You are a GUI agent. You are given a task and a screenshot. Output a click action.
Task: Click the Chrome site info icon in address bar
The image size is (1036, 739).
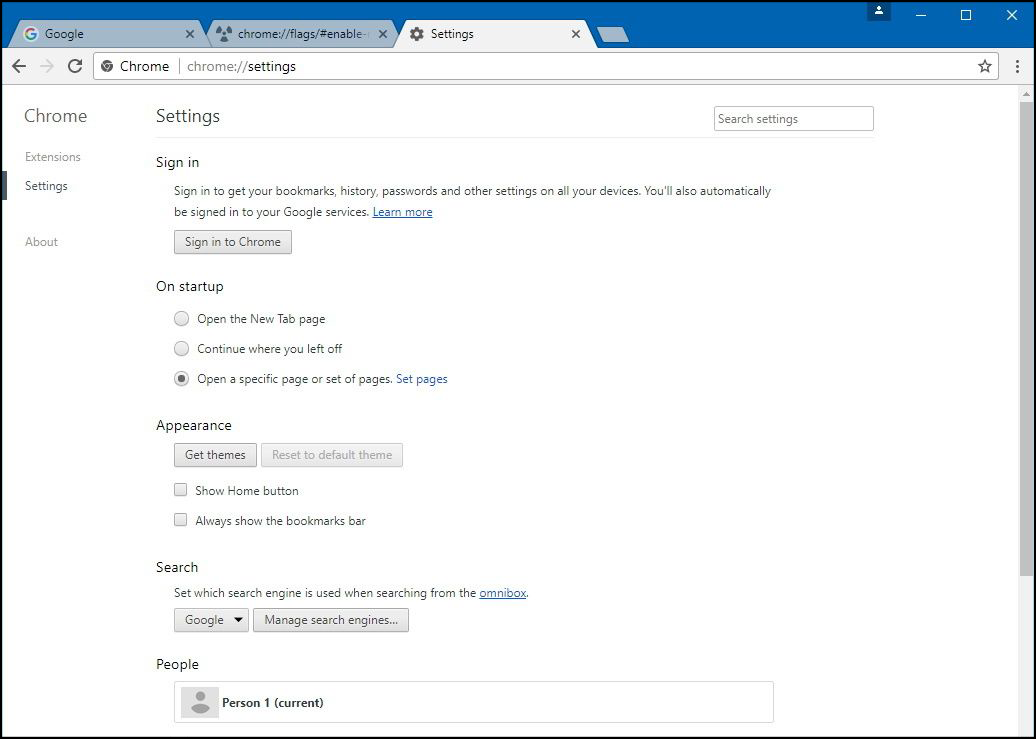pos(107,66)
